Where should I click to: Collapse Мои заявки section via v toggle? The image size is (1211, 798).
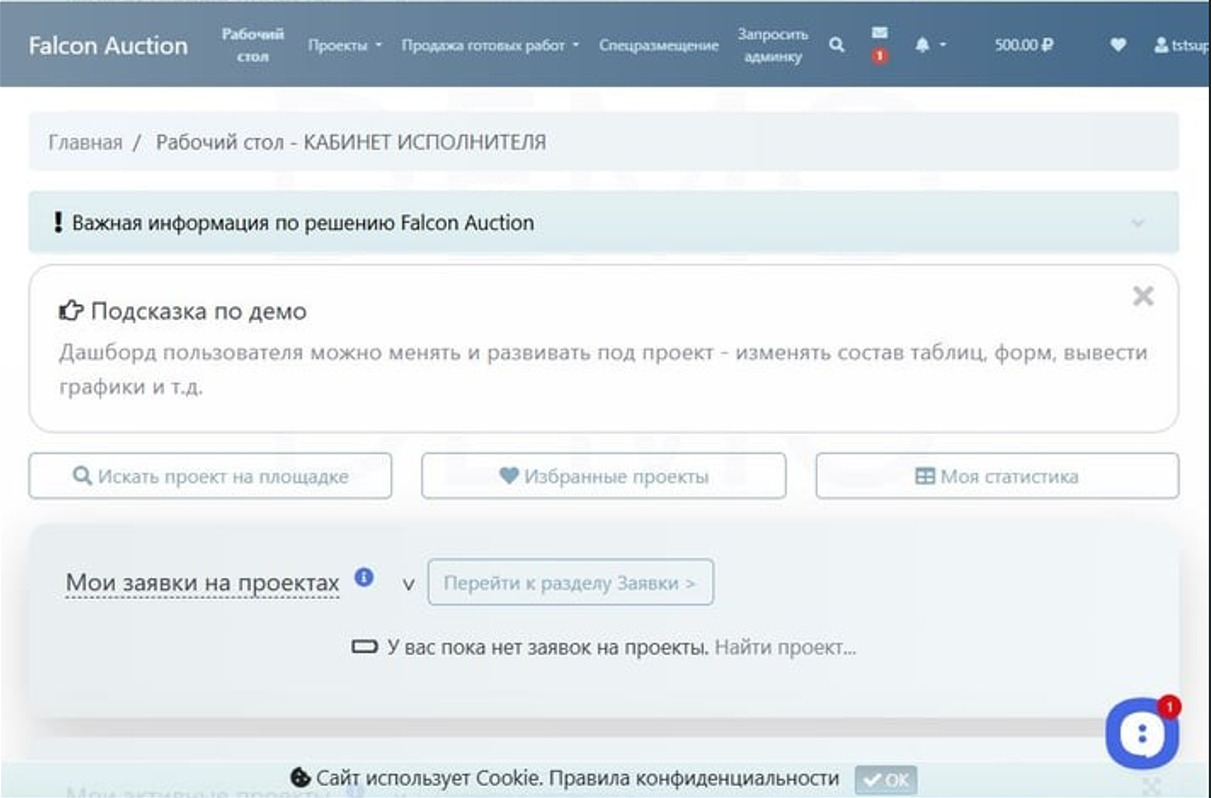coord(408,583)
